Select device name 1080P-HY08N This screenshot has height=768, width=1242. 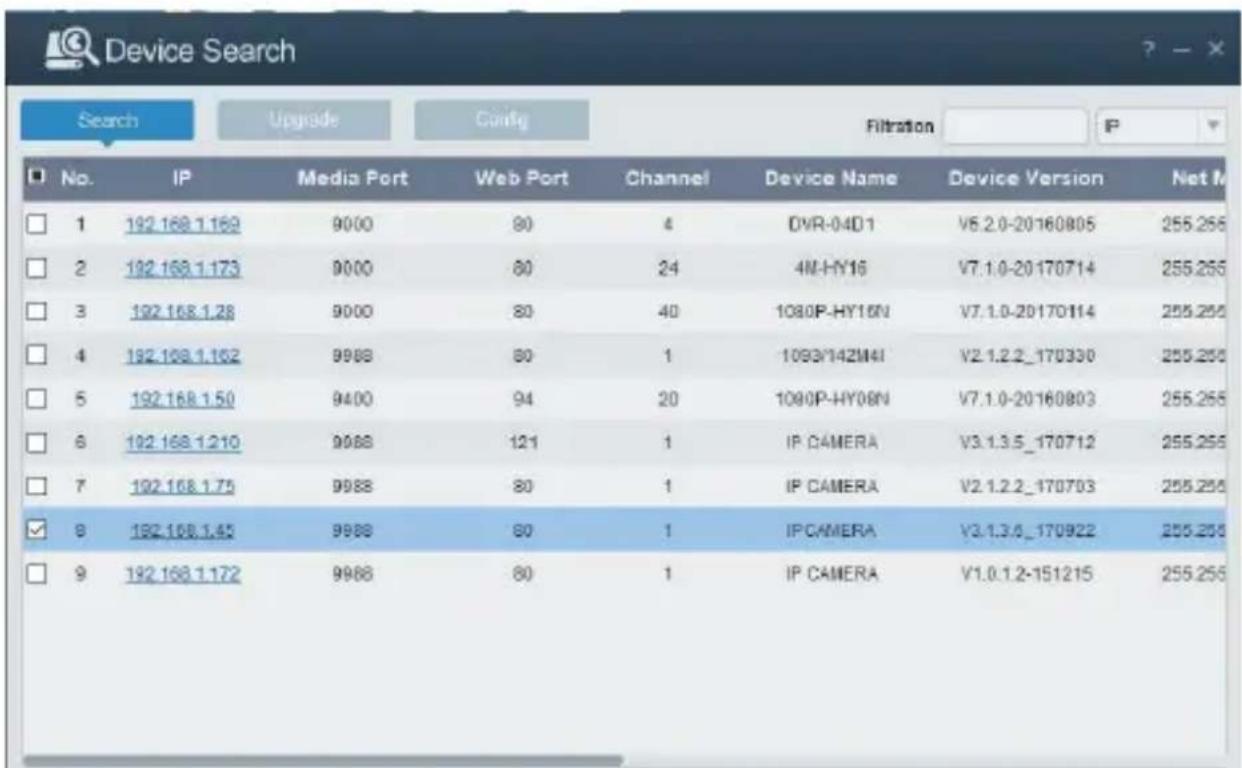(831, 400)
